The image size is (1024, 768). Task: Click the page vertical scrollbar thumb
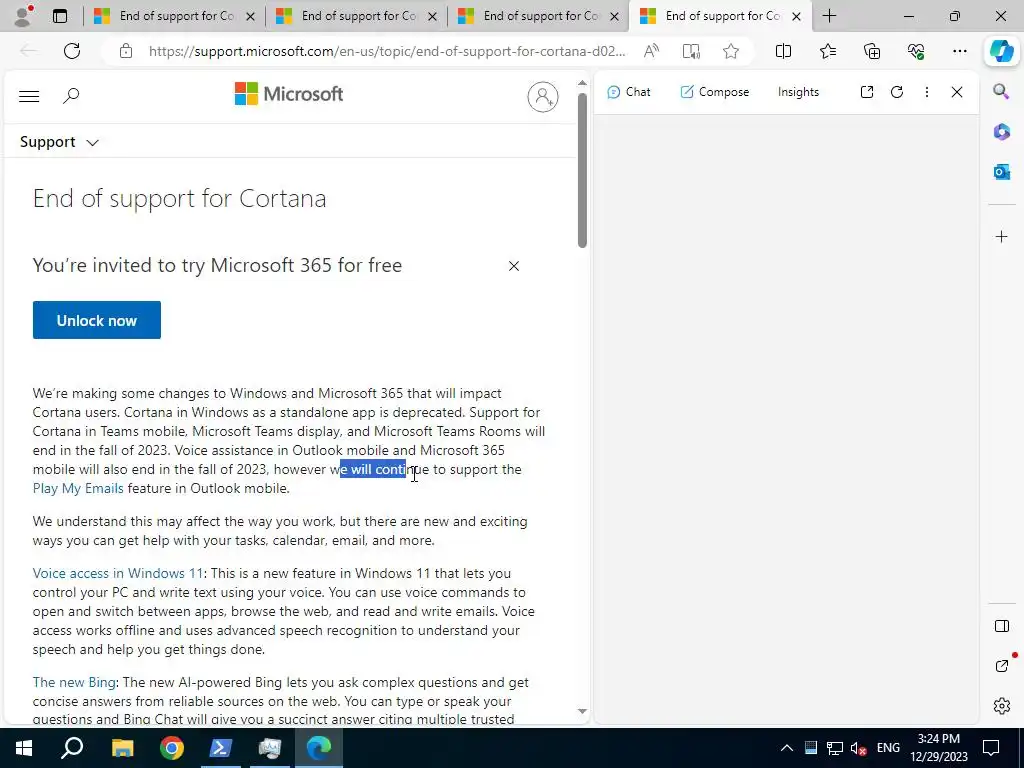point(582,170)
